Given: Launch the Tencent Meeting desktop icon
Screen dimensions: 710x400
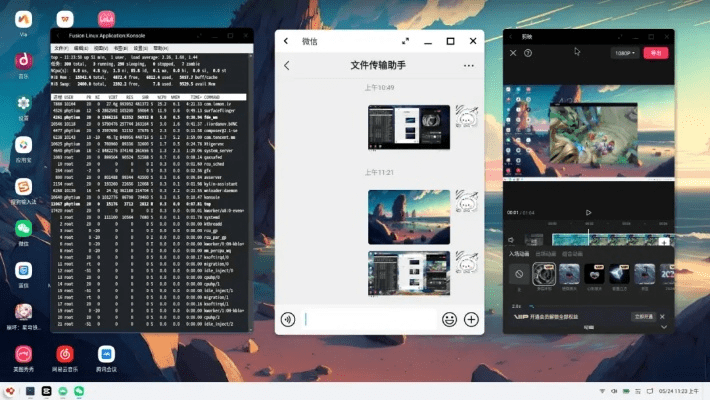Looking at the screenshot, I should [x=105, y=355].
